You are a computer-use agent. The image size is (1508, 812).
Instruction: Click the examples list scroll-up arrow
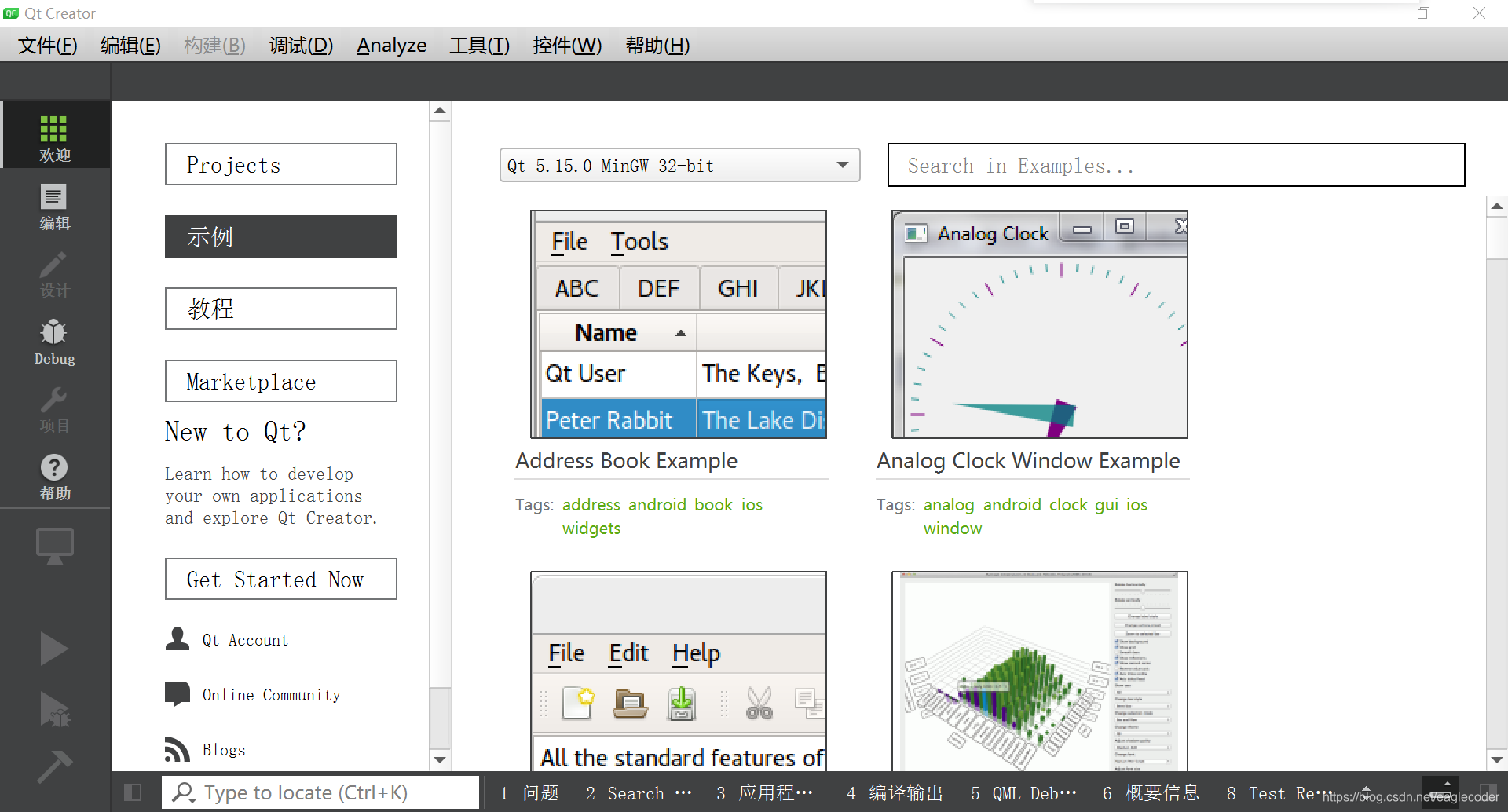(1497, 207)
